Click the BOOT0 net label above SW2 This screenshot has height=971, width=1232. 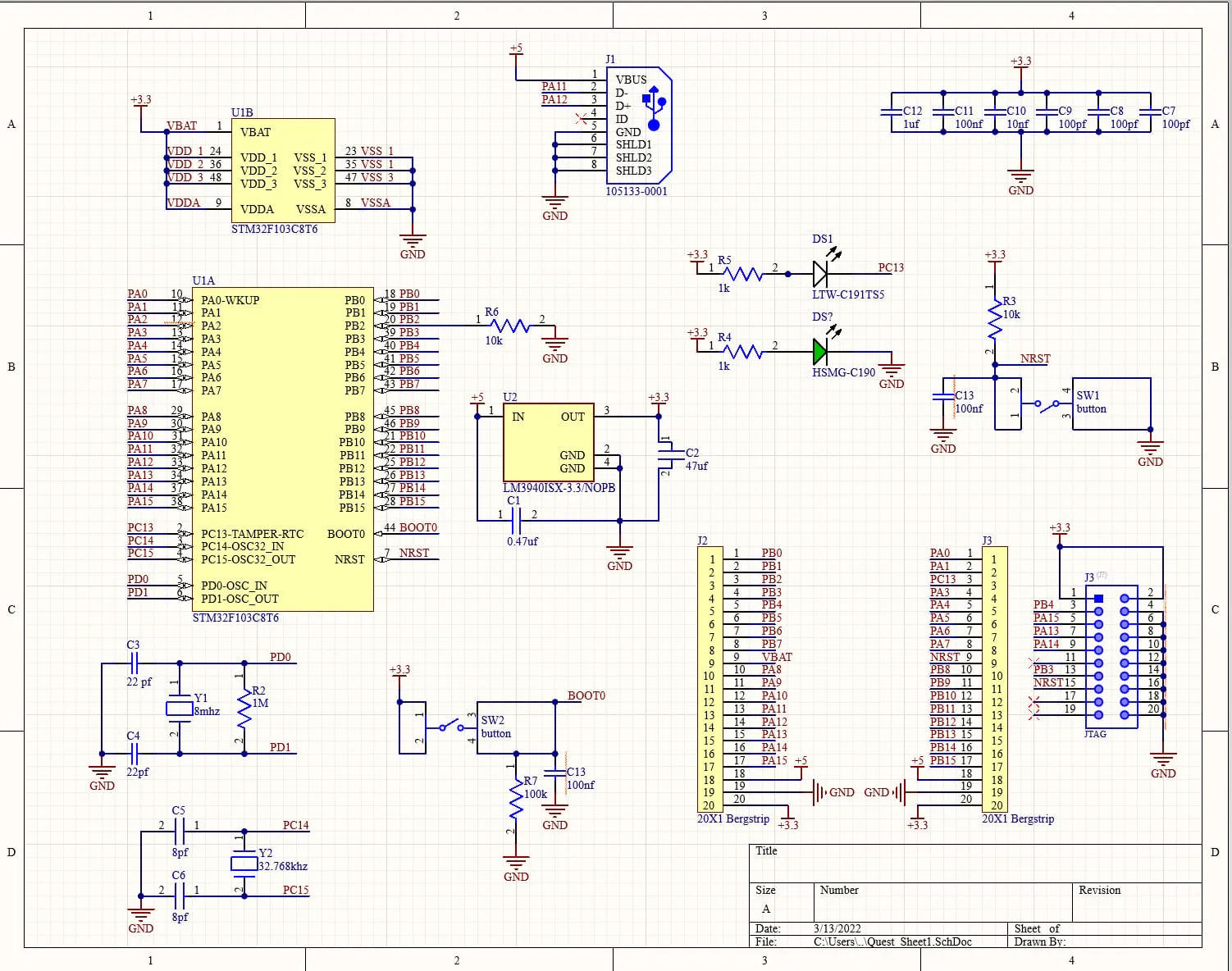click(586, 695)
